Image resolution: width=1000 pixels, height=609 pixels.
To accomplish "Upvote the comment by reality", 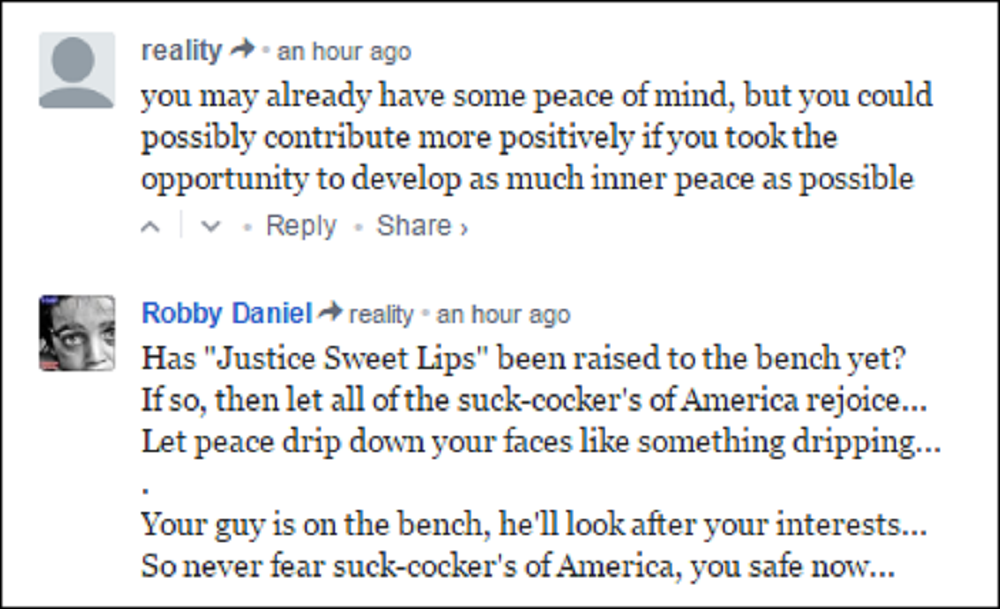I will click(x=151, y=227).
